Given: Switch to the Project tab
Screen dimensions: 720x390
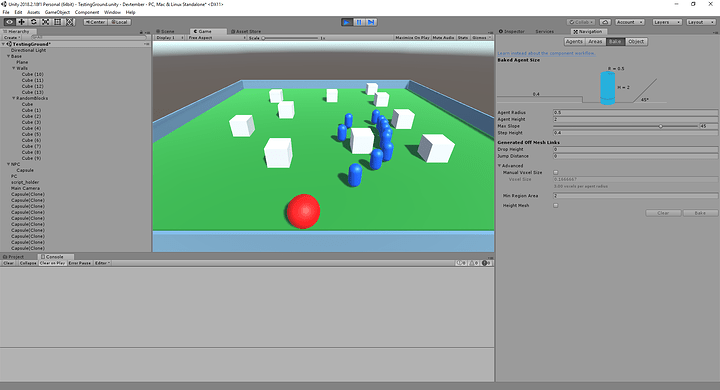Looking at the screenshot, I should 15,257.
